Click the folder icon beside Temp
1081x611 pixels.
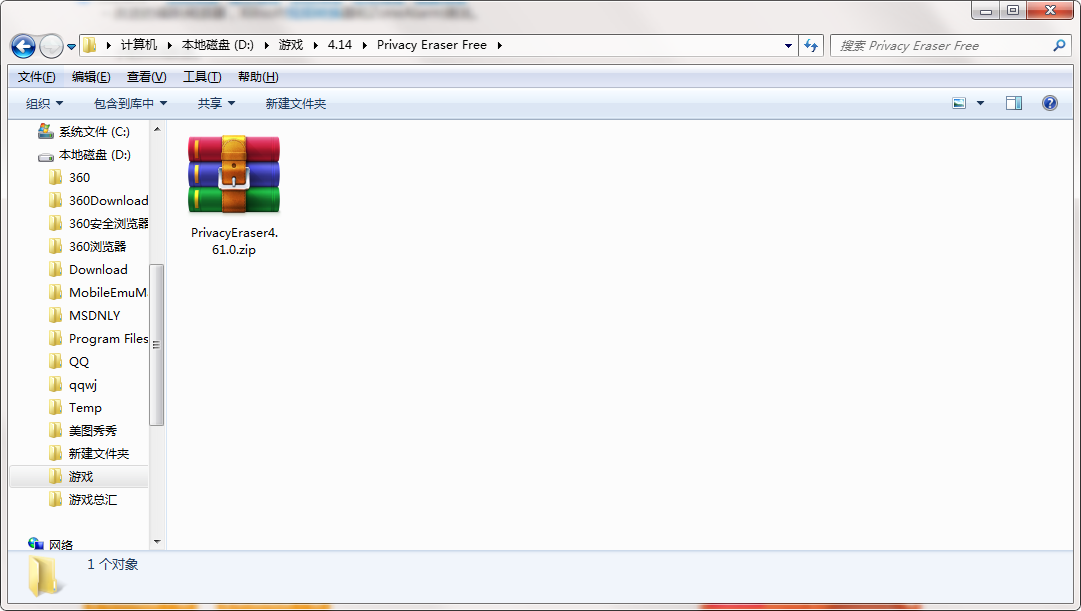[56, 408]
